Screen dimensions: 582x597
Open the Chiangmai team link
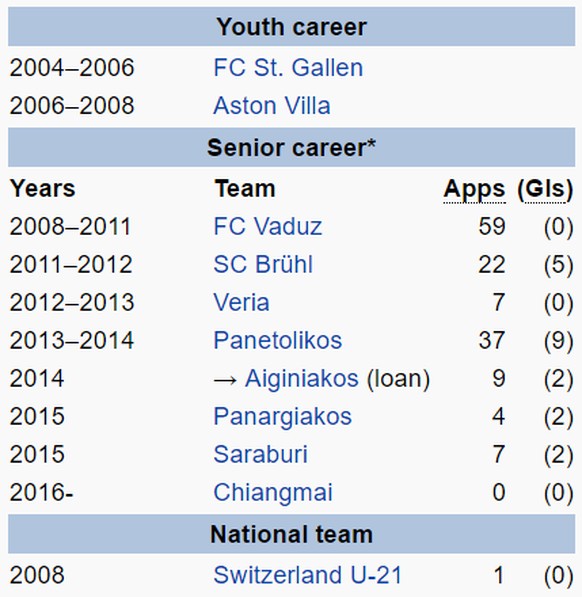(273, 493)
